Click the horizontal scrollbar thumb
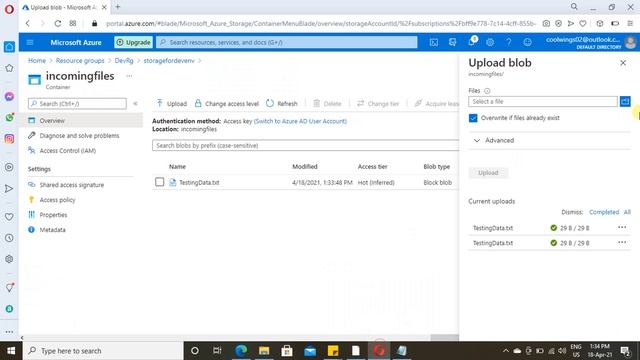This screenshot has height=360, width=640. click(444, 338)
